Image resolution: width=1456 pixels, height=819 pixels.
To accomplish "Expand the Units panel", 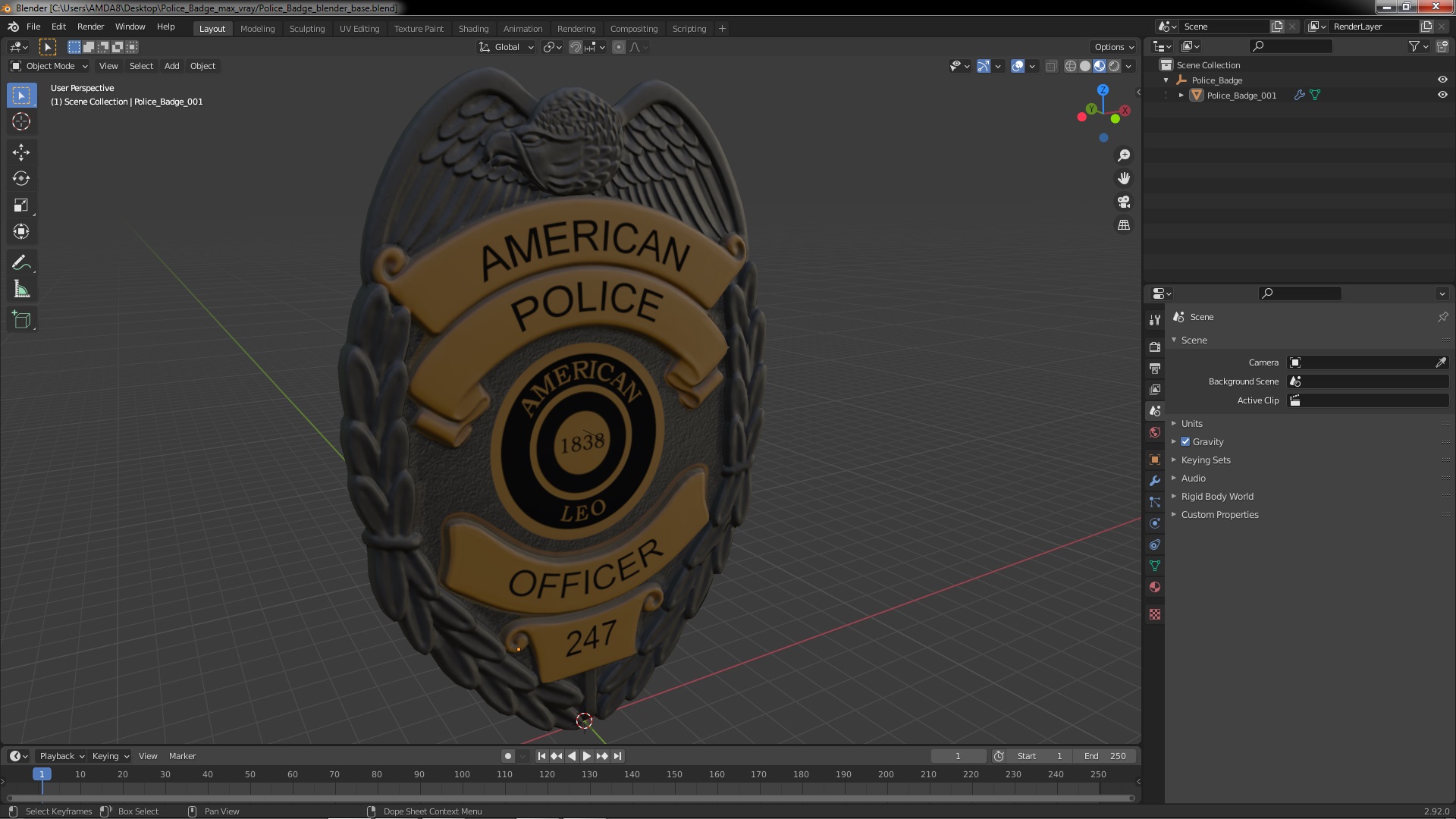I will (x=1191, y=423).
